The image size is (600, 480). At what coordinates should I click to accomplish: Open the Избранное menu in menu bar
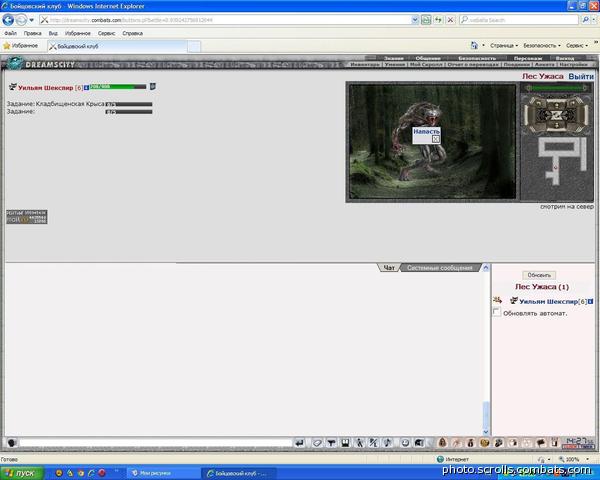(x=78, y=33)
